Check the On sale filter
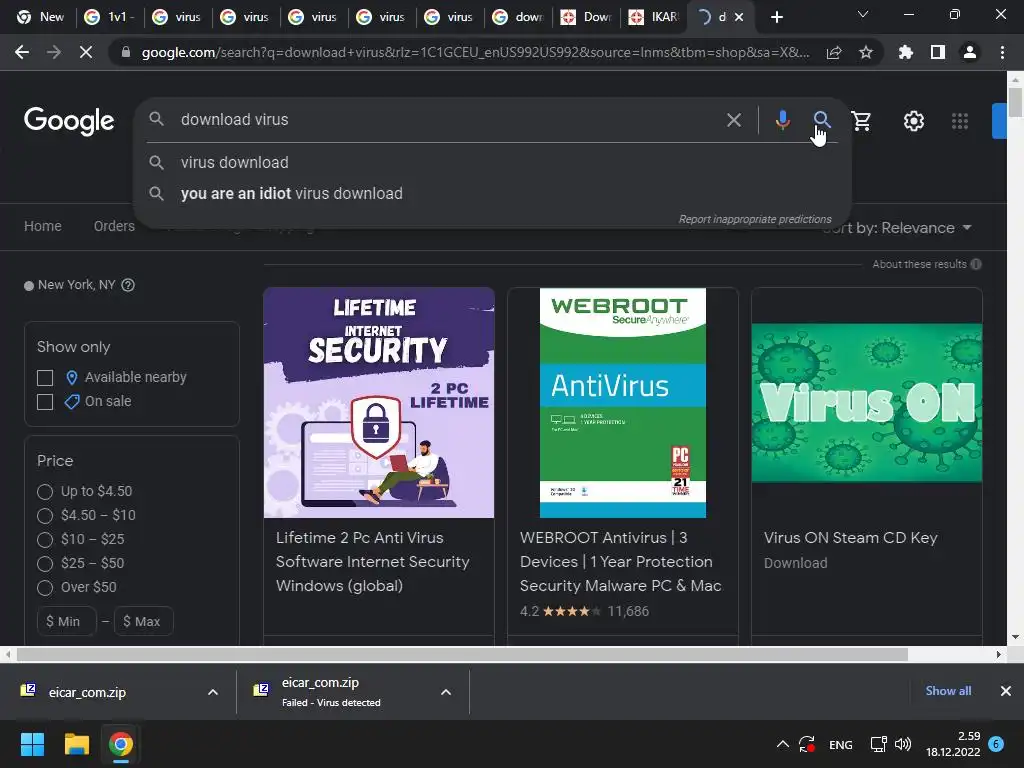The width and height of the screenshot is (1024, 768). click(x=45, y=402)
